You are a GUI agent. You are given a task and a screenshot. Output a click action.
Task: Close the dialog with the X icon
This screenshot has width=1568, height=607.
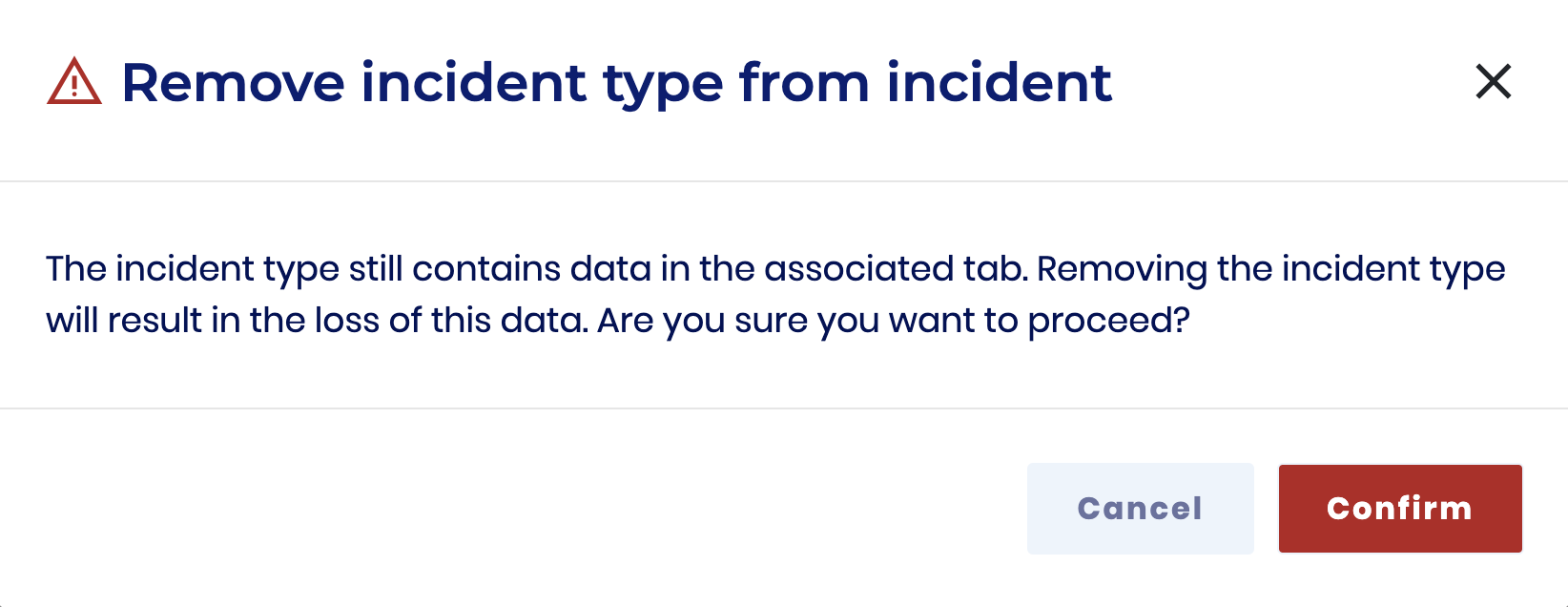[x=1493, y=82]
